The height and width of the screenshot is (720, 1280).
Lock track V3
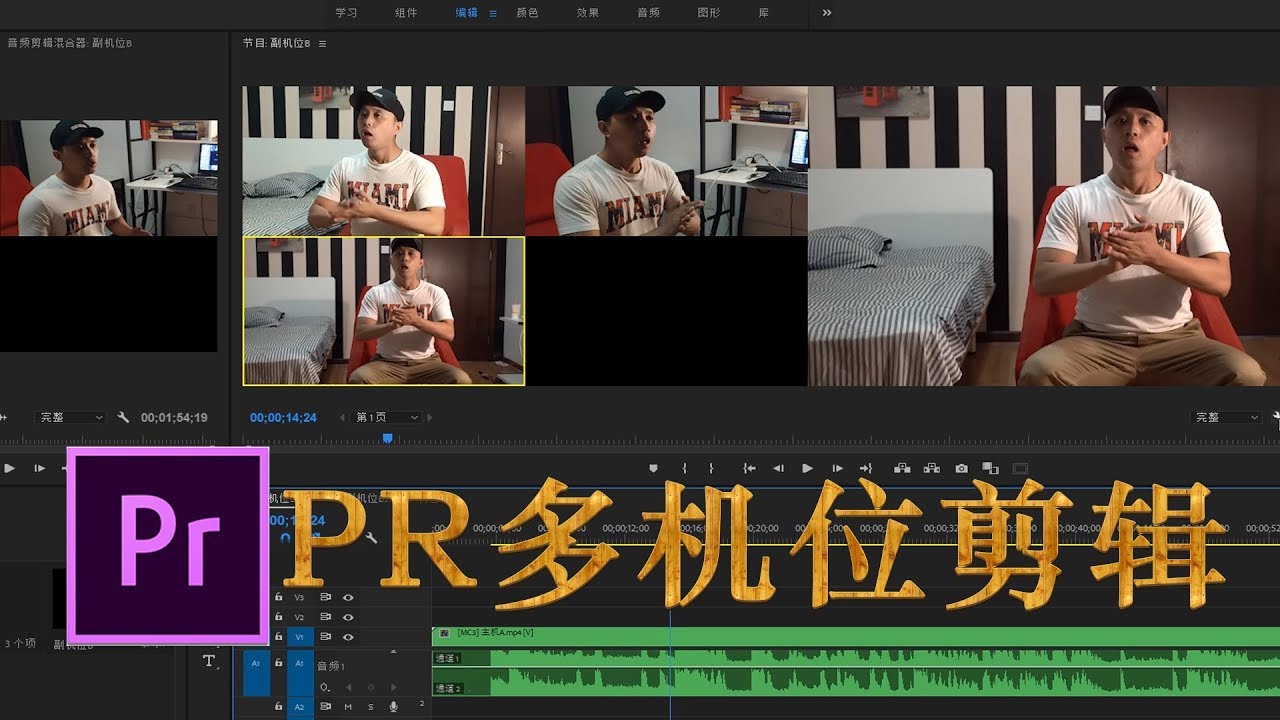(279, 597)
